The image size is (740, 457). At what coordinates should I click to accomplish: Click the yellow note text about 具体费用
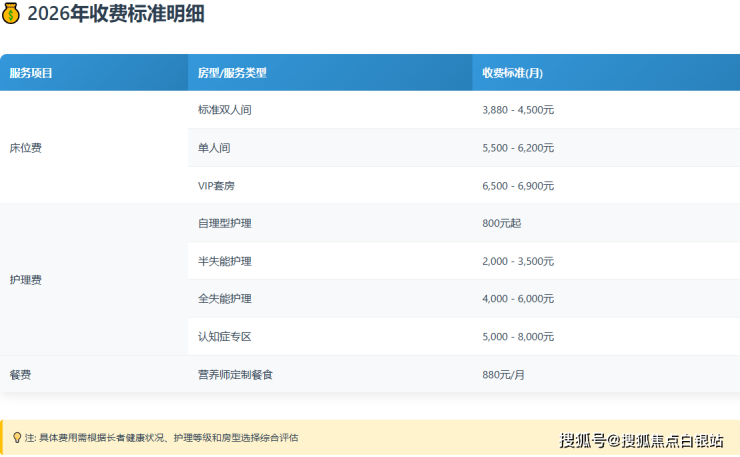165,438
